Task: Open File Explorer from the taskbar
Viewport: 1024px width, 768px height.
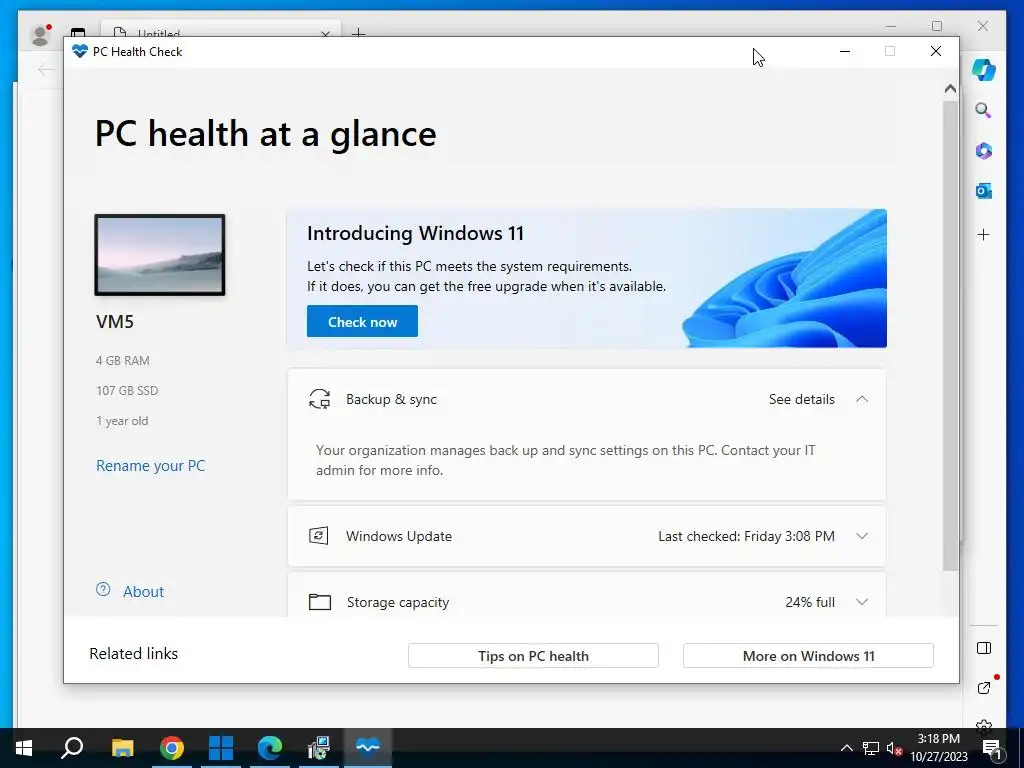Action: pos(122,748)
